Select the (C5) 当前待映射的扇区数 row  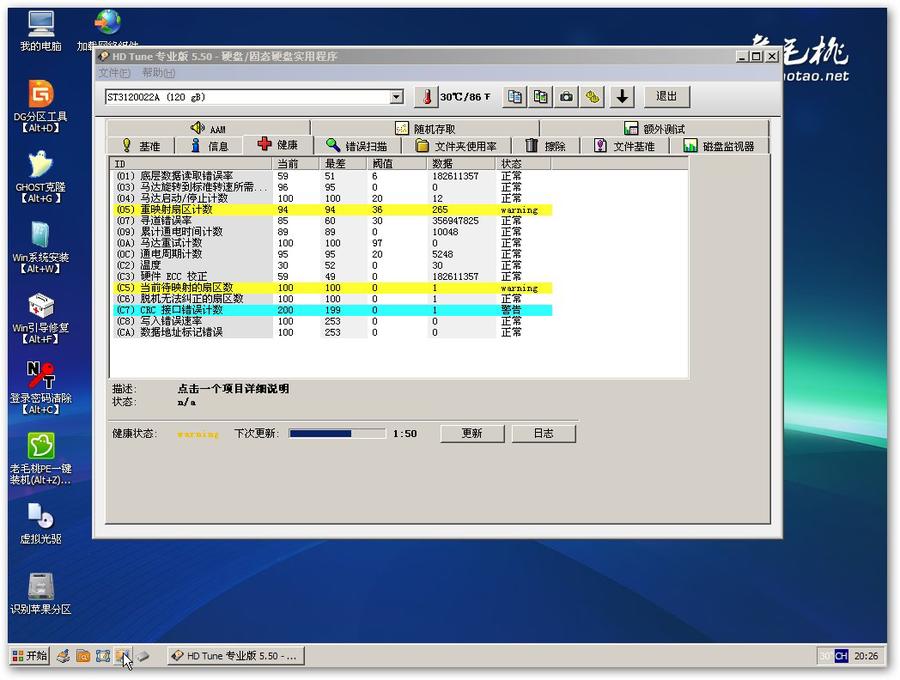332,288
